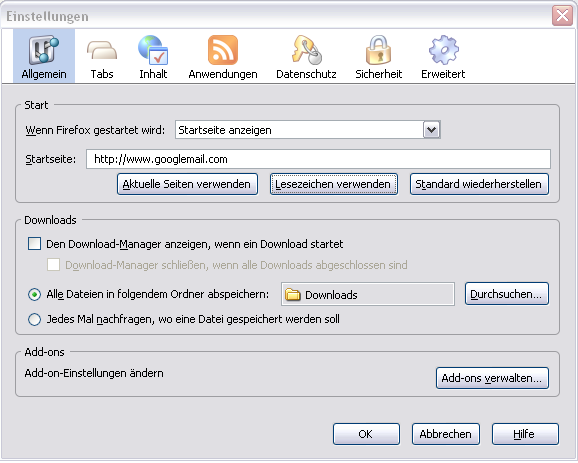Open the Tabs settings panel icon
Viewport: 578px width, 463px height.
[102, 51]
